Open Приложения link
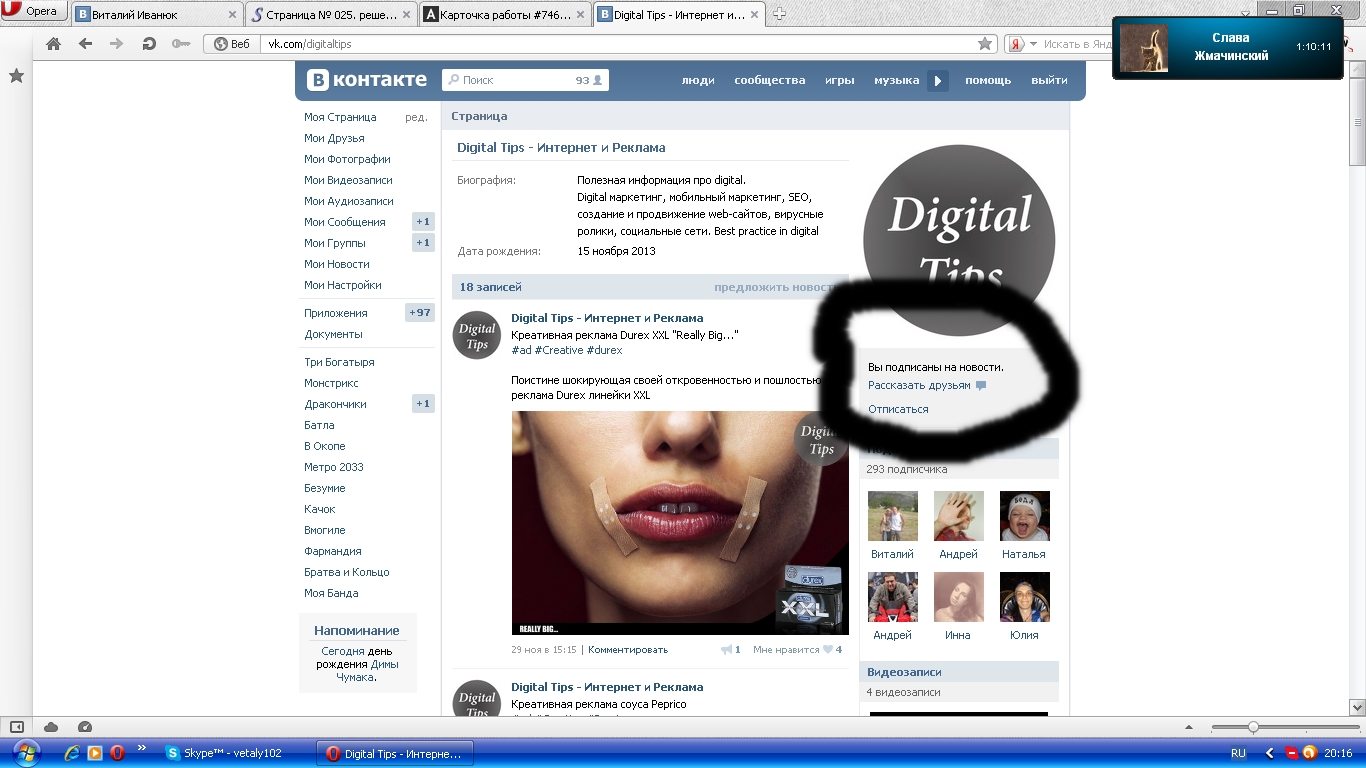The image size is (1366, 768). click(336, 313)
